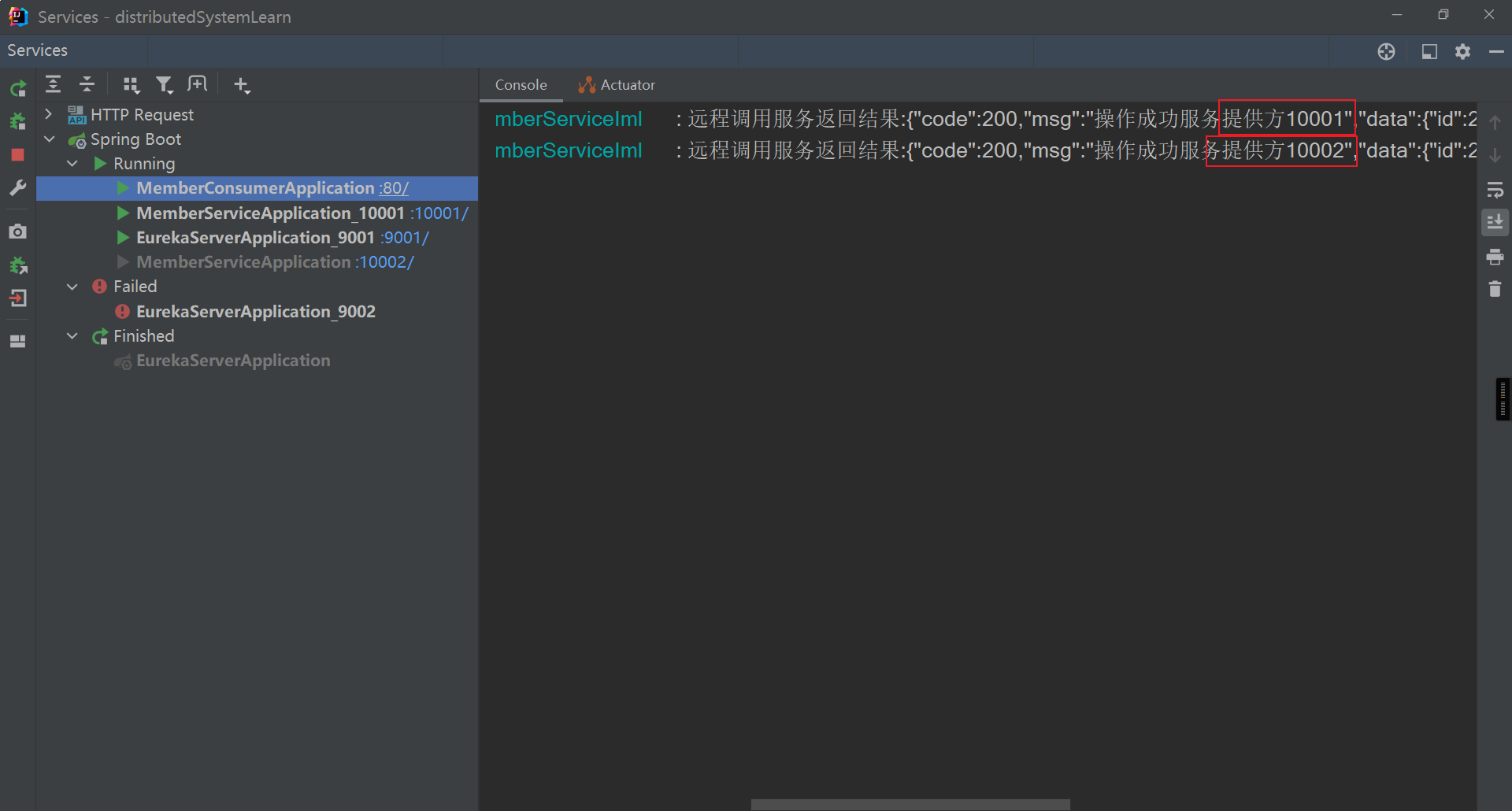The width and height of the screenshot is (1512, 811).
Task: Click the Expand All toolbar icon
Action: point(53,84)
